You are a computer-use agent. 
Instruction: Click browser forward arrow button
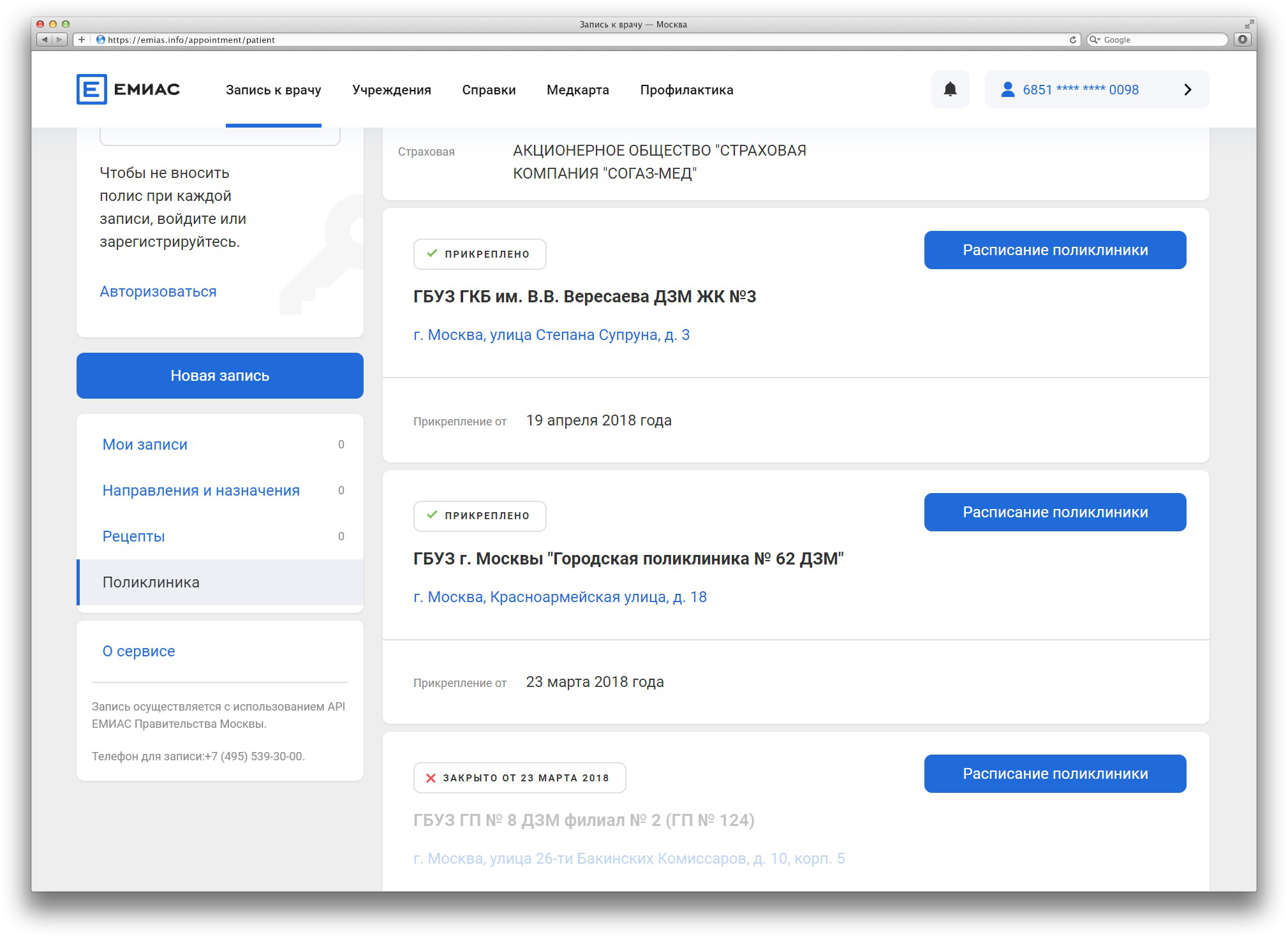59,40
